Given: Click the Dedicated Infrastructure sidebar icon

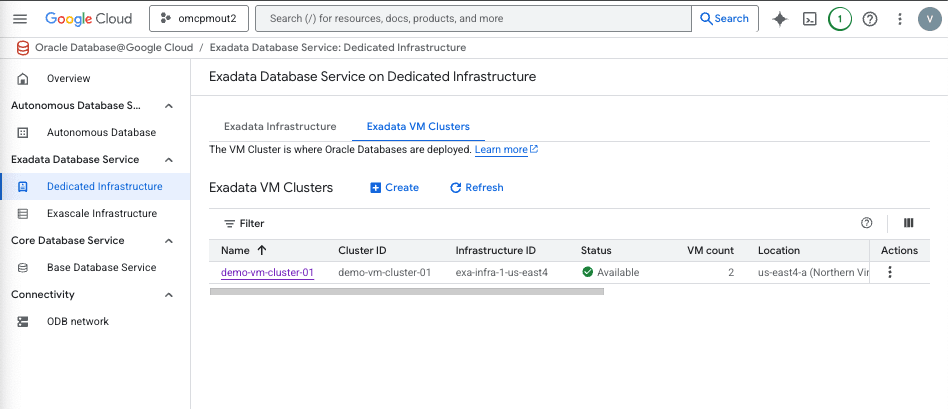Looking at the screenshot, I should pos(23,186).
